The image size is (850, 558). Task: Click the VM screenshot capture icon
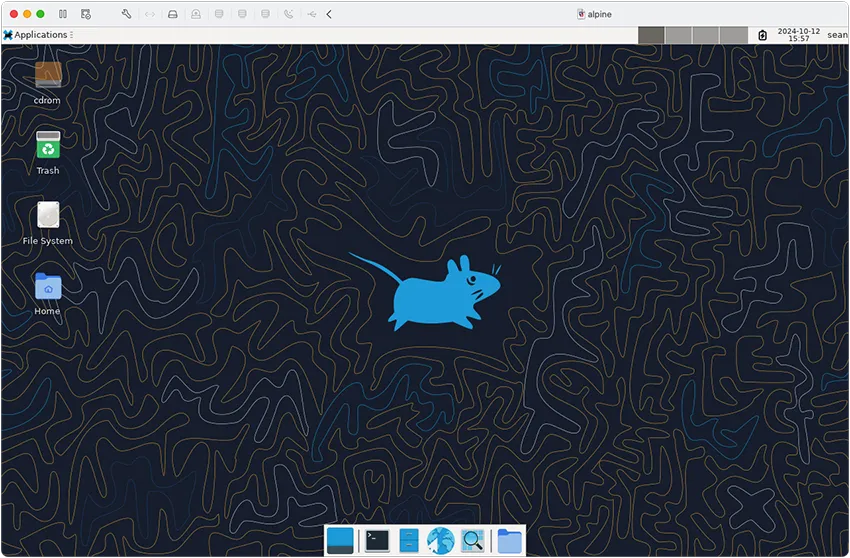point(86,14)
